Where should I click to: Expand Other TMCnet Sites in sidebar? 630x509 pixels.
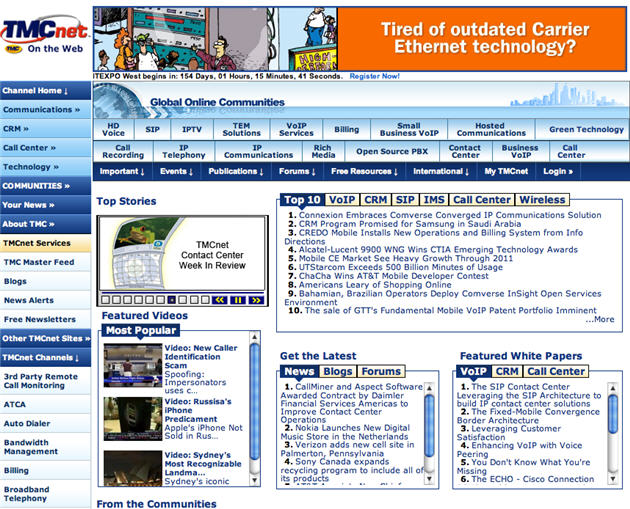tap(45, 338)
